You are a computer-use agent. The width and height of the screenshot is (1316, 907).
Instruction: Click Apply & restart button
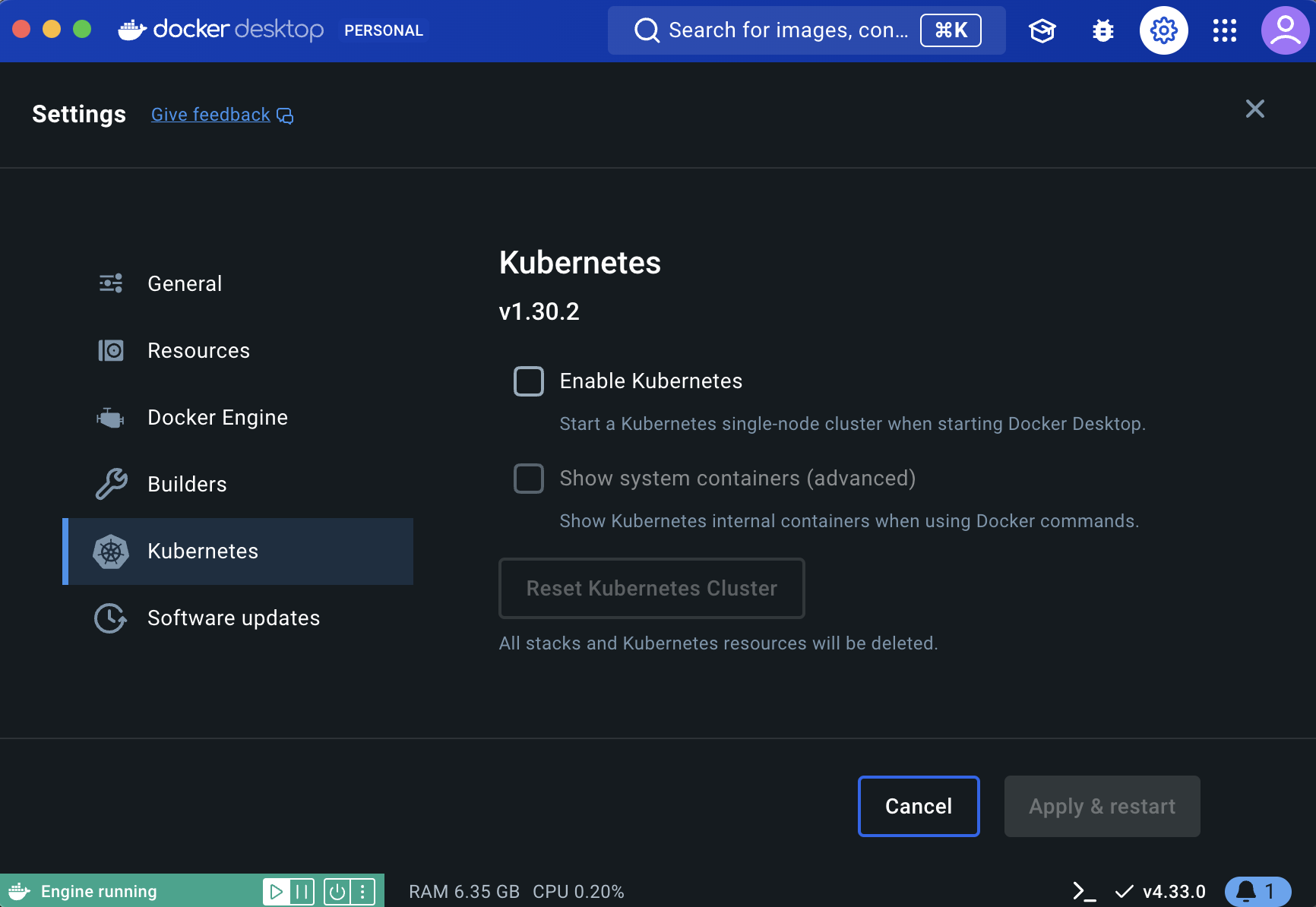pyautogui.click(x=1102, y=806)
